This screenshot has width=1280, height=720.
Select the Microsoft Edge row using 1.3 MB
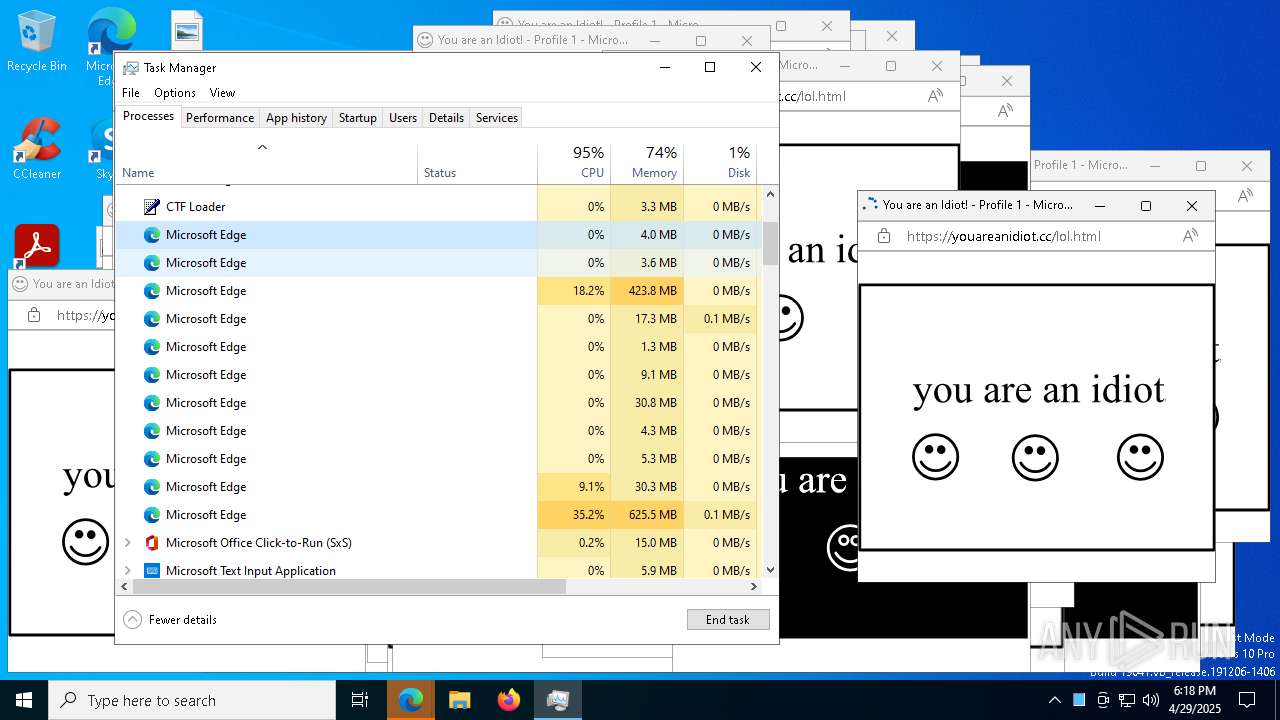[x=439, y=347]
